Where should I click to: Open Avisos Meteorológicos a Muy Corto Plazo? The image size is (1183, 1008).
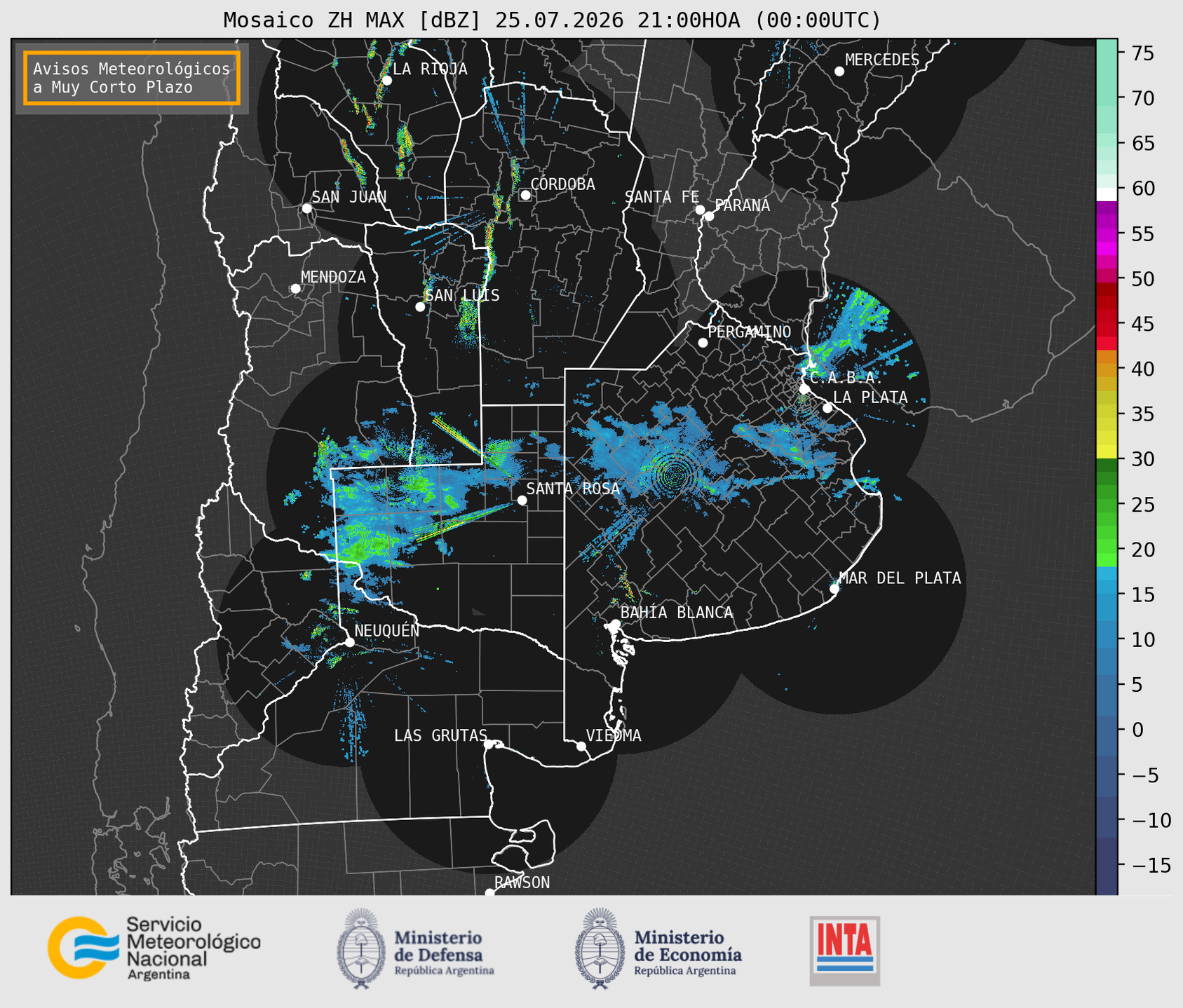tap(132, 78)
